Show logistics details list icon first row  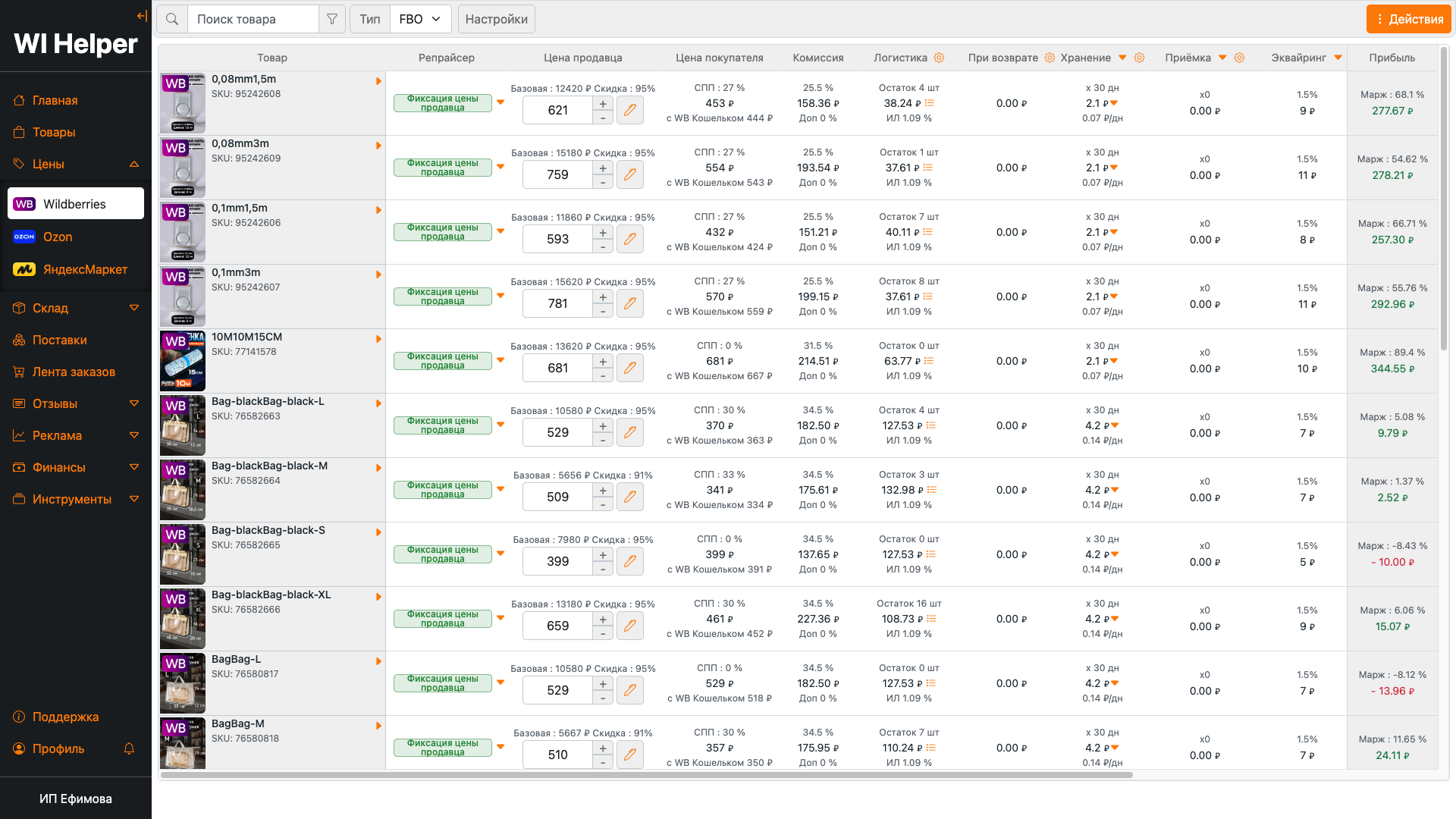click(930, 103)
